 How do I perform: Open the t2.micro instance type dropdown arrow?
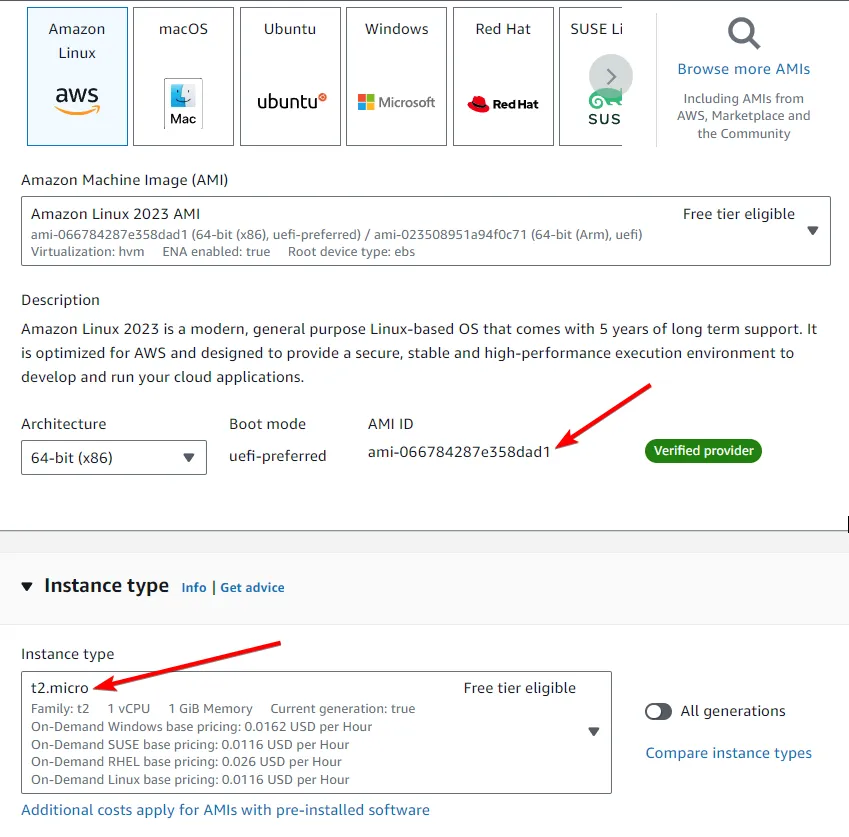[x=593, y=730]
